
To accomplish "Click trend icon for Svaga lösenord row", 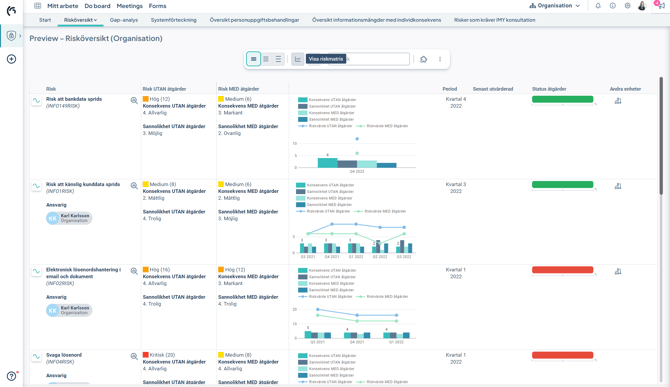I will point(36,356).
